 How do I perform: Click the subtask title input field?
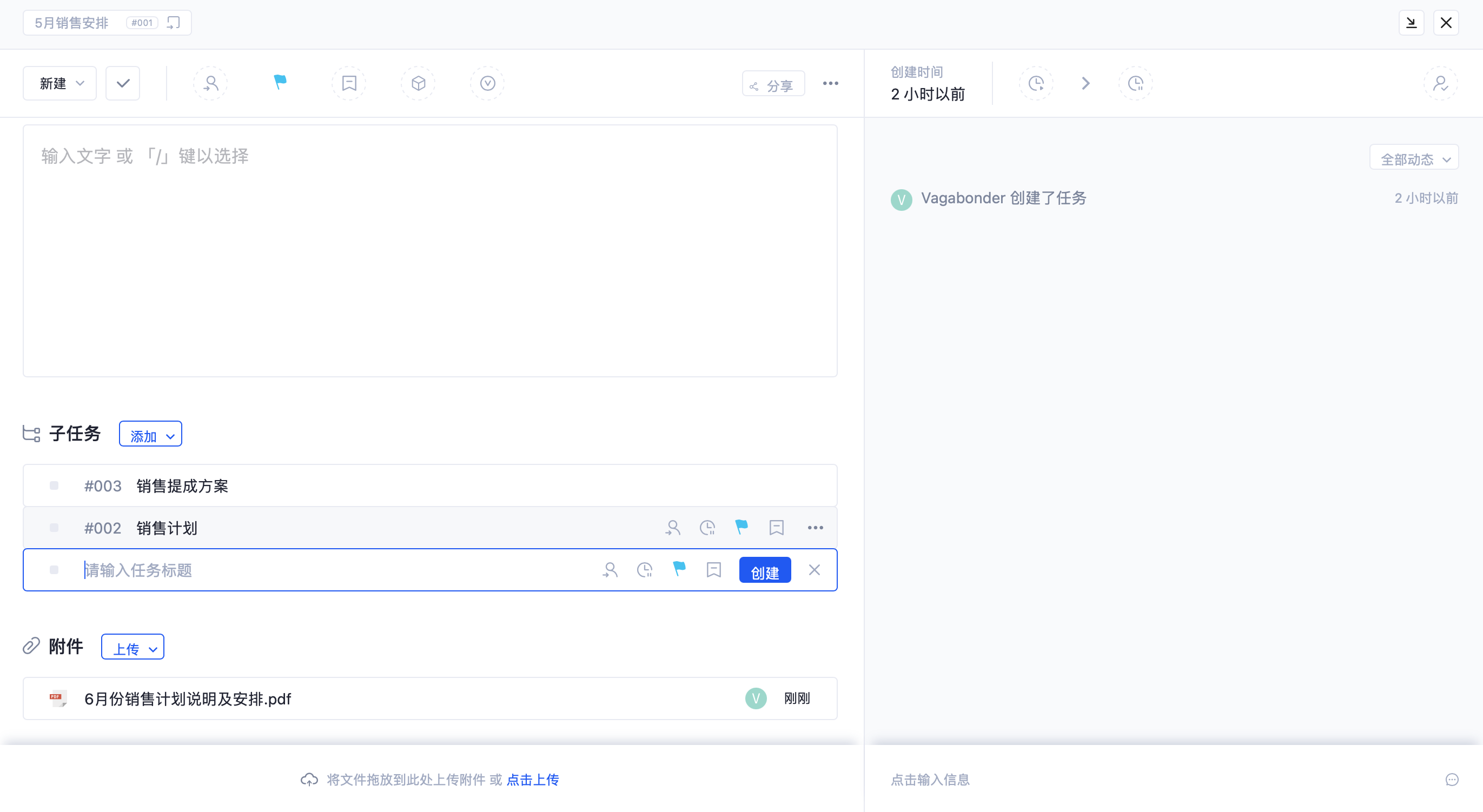(x=334, y=570)
